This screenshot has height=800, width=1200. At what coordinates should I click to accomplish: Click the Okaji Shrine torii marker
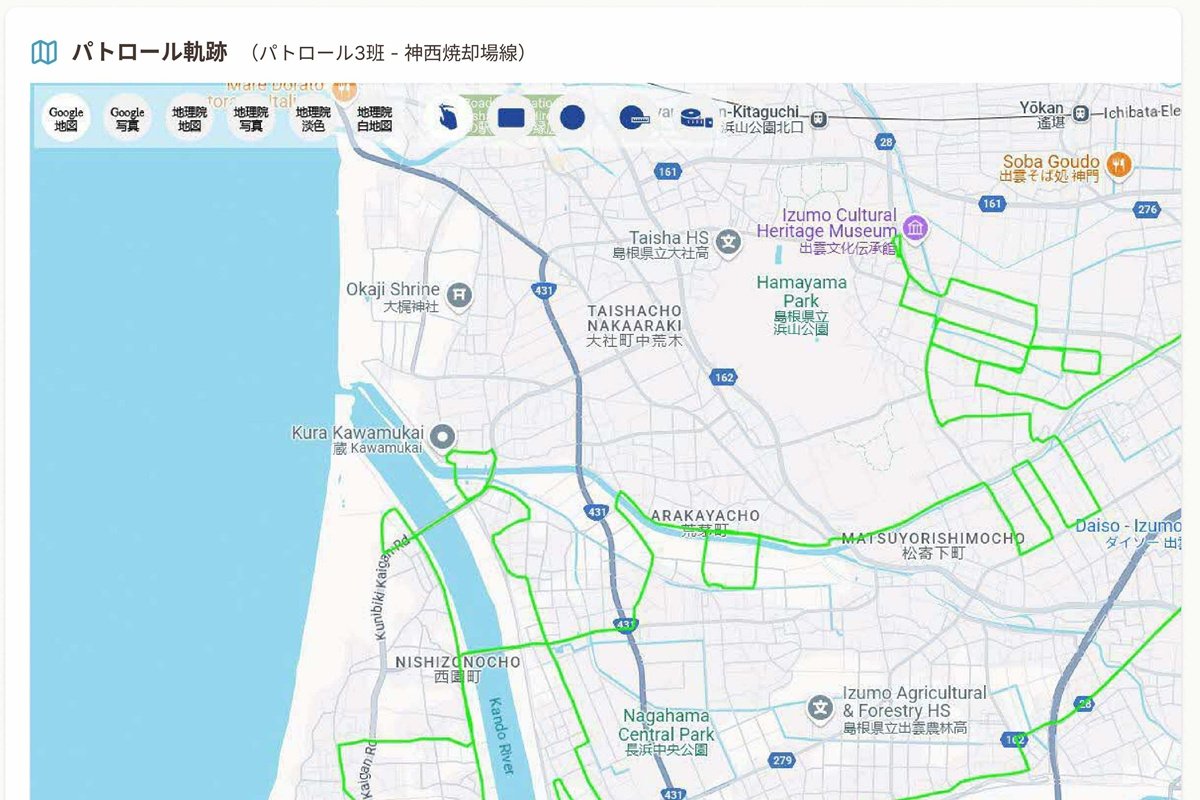coord(459,294)
